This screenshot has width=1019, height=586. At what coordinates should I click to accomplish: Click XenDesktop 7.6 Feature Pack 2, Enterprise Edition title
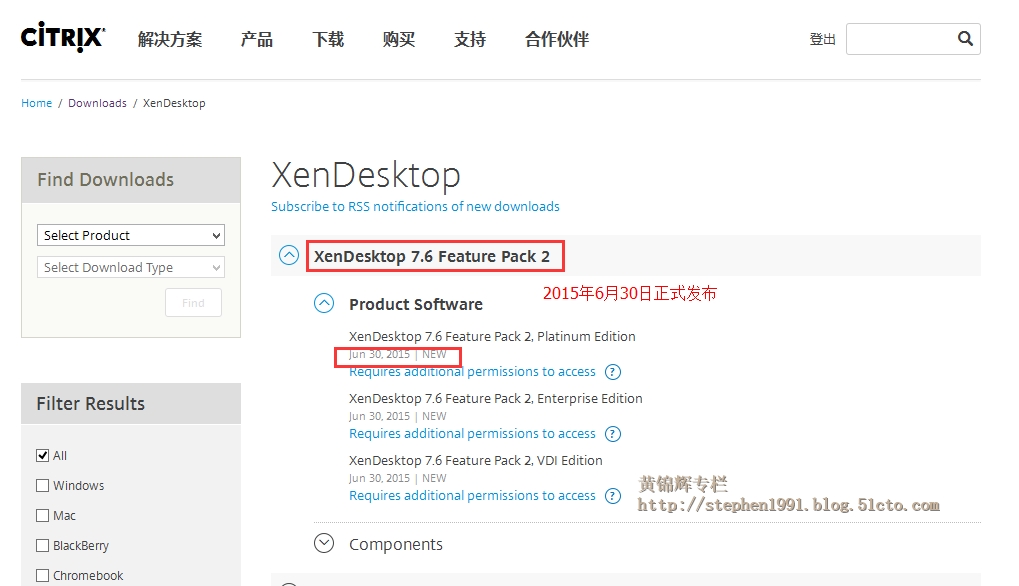click(495, 398)
